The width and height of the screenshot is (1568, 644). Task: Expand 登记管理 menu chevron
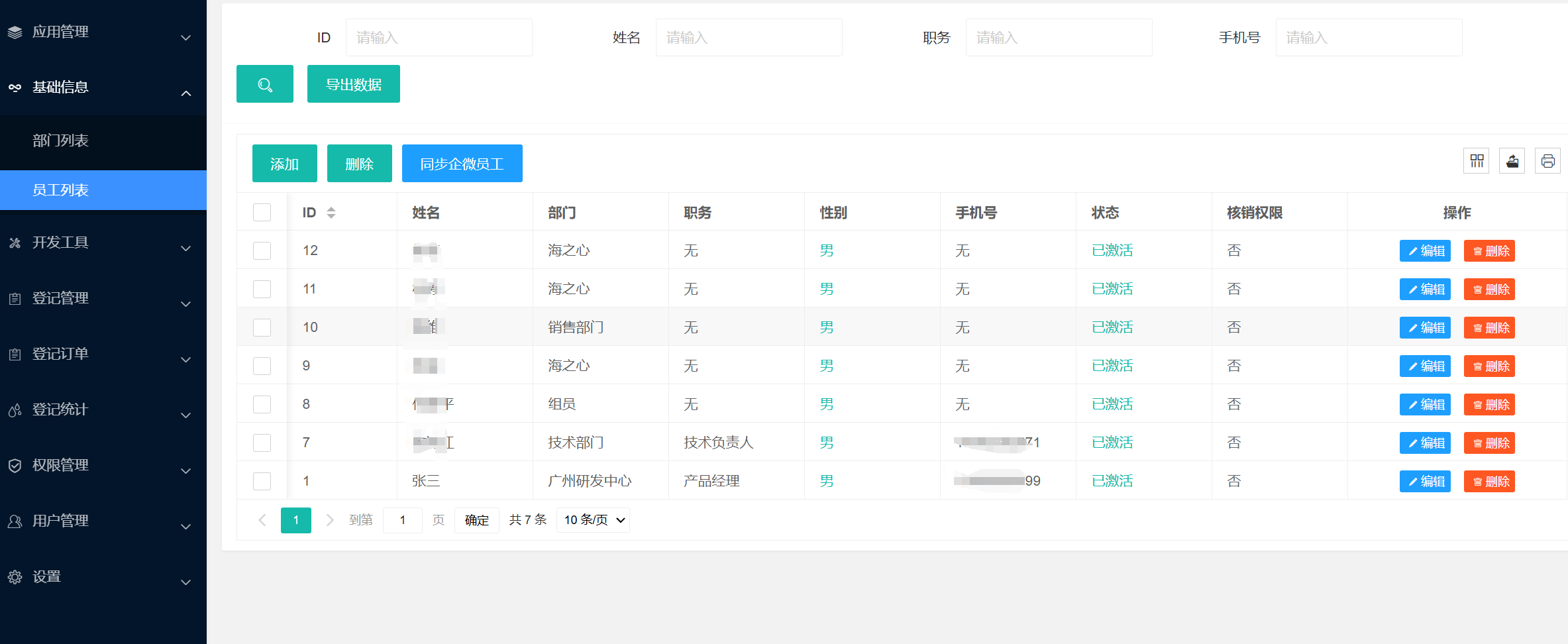point(186,304)
